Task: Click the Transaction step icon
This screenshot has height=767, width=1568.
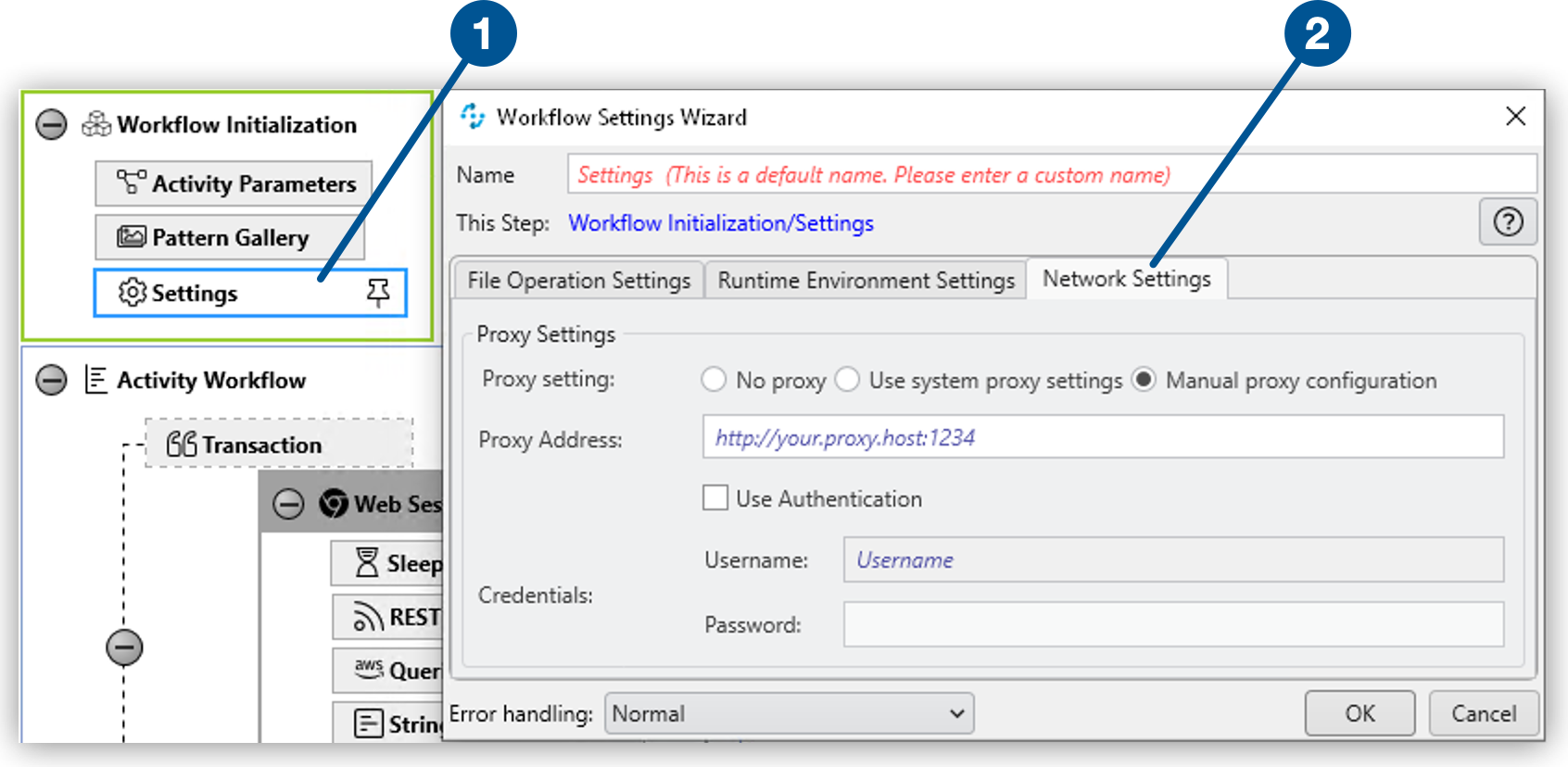Action: [x=181, y=445]
